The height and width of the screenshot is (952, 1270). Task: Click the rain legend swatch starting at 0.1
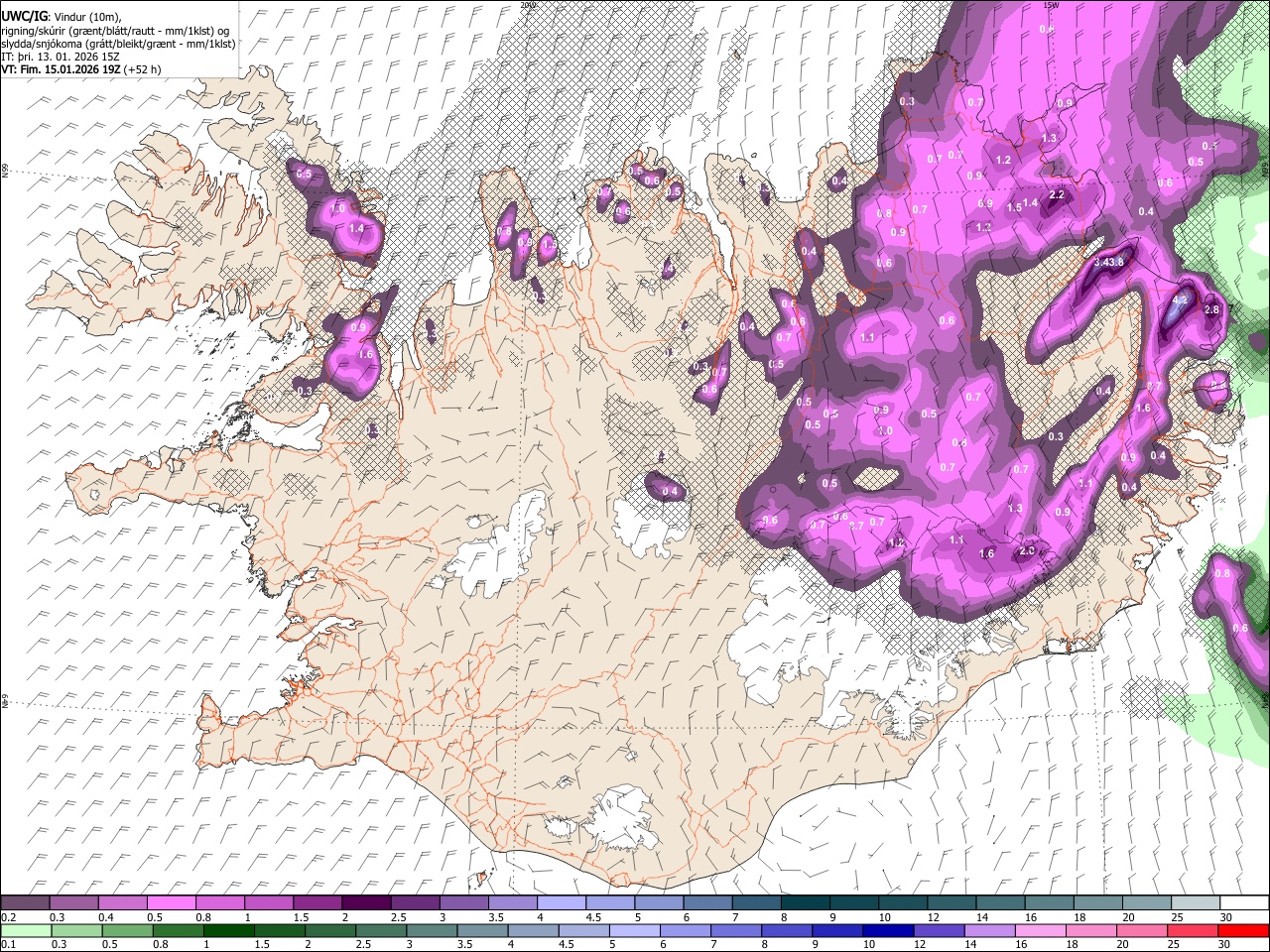point(27,930)
